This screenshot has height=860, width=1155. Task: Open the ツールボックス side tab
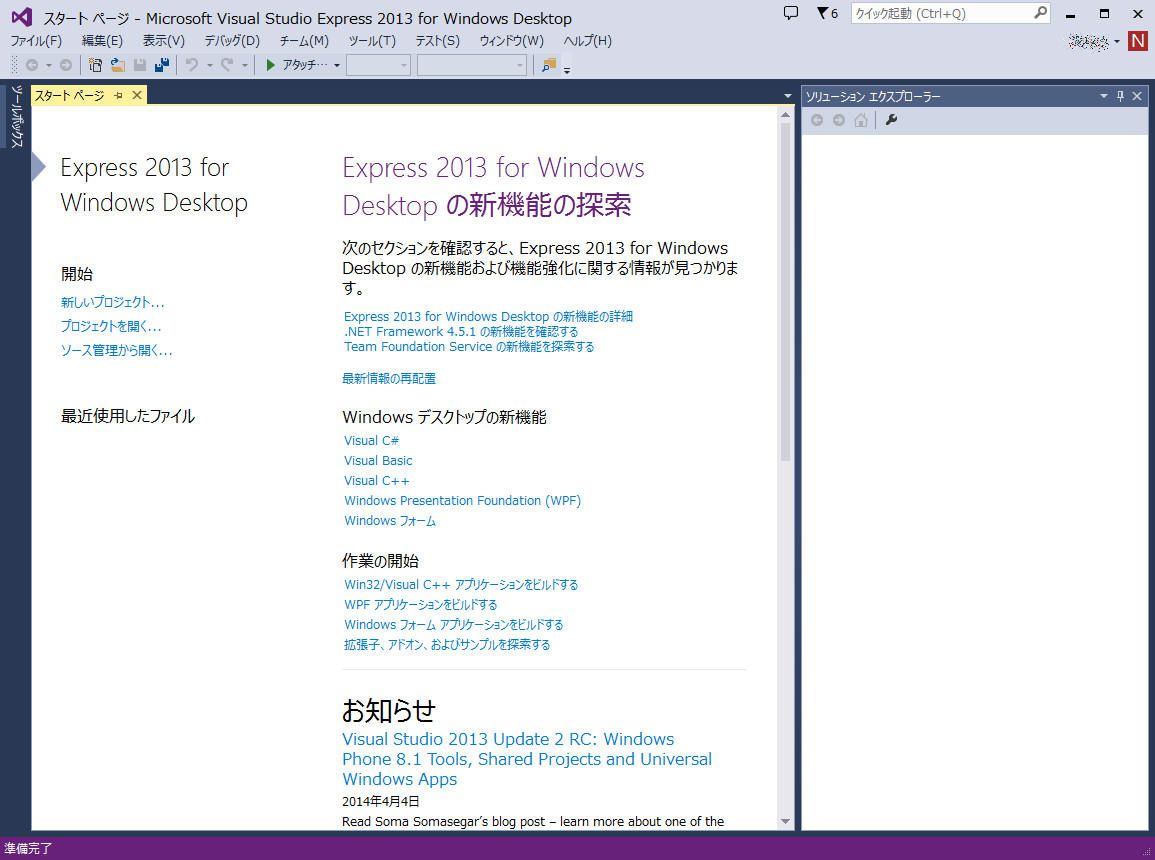coord(16,116)
